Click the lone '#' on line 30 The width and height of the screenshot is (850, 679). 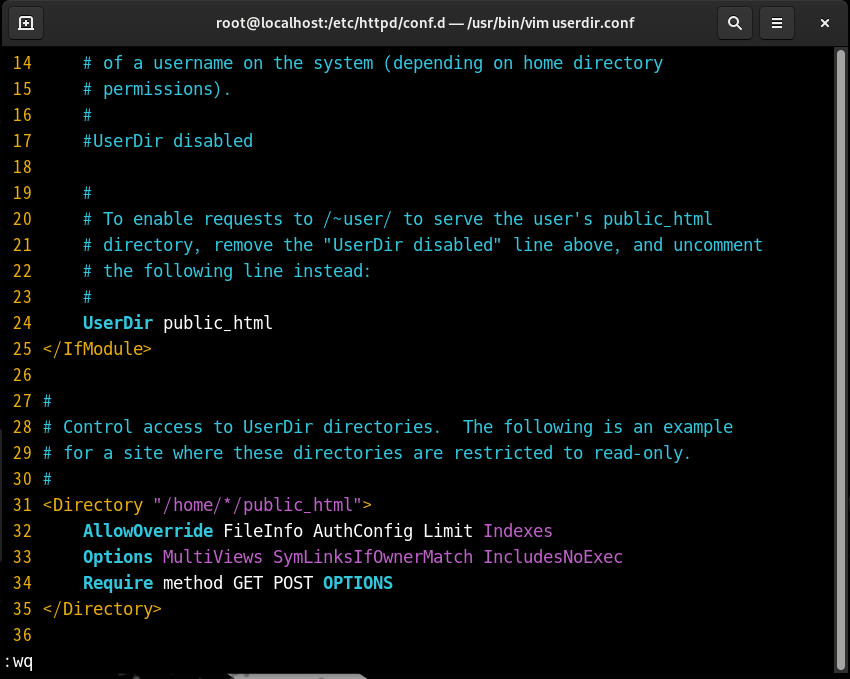tap(48, 479)
